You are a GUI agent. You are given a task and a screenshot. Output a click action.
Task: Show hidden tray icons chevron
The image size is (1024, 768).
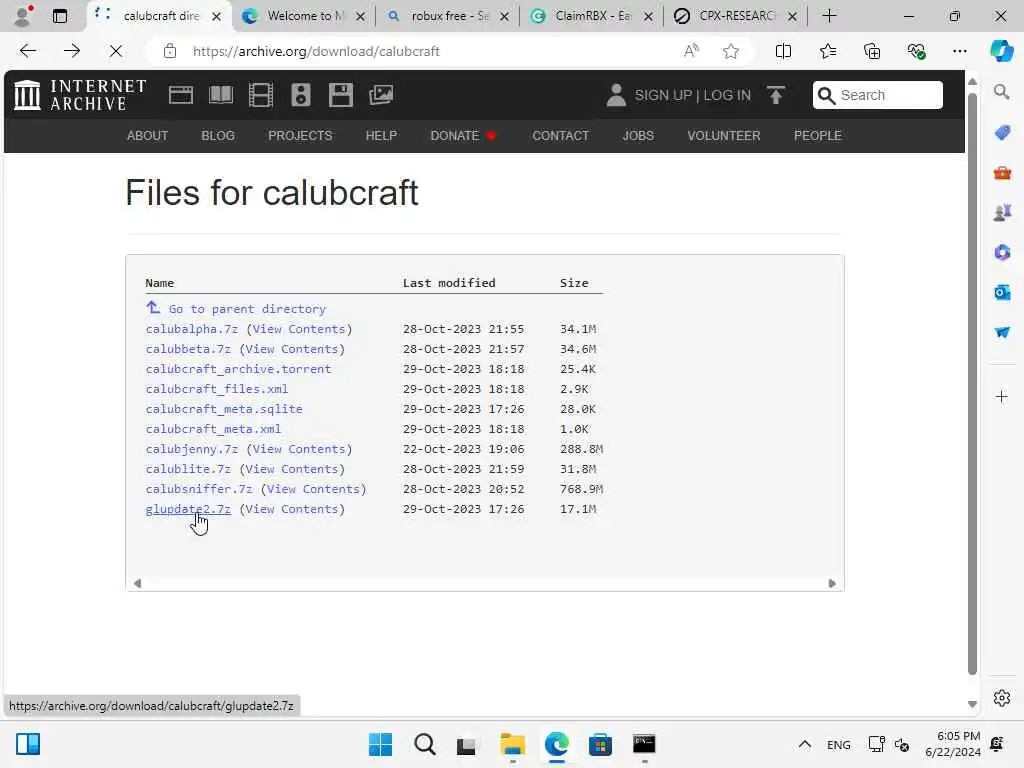(805, 744)
